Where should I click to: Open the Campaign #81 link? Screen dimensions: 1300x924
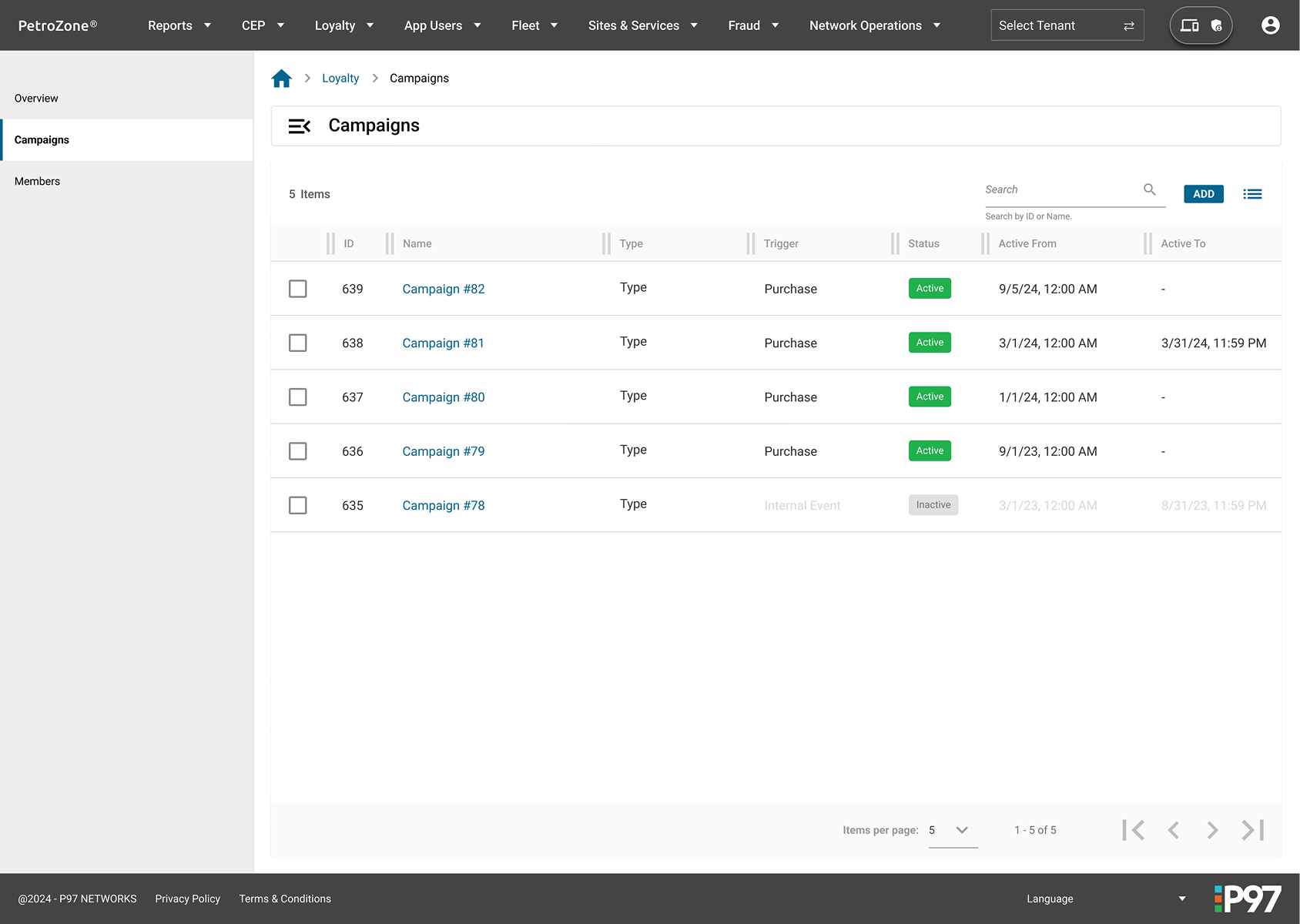tap(443, 343)
